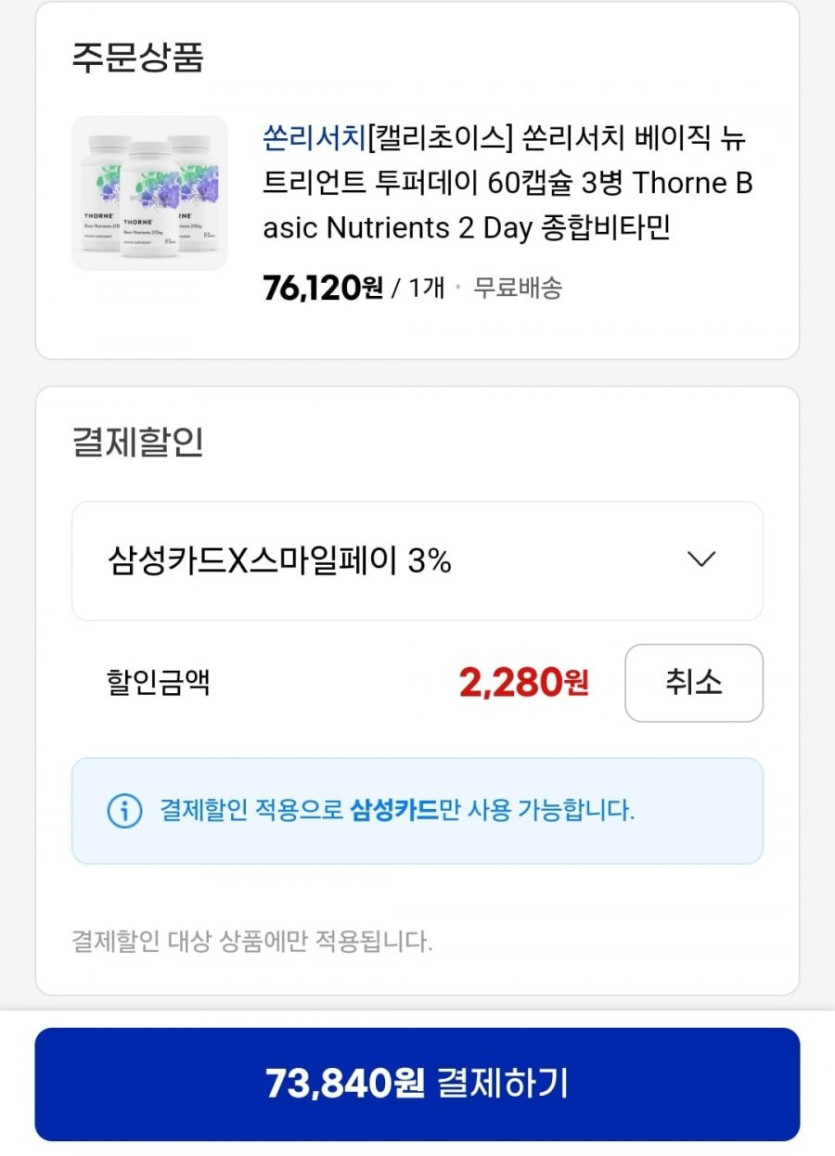Expand the payment discount chevron arrow
Screen dimensions: 835x1156
(x=702, y=560)
